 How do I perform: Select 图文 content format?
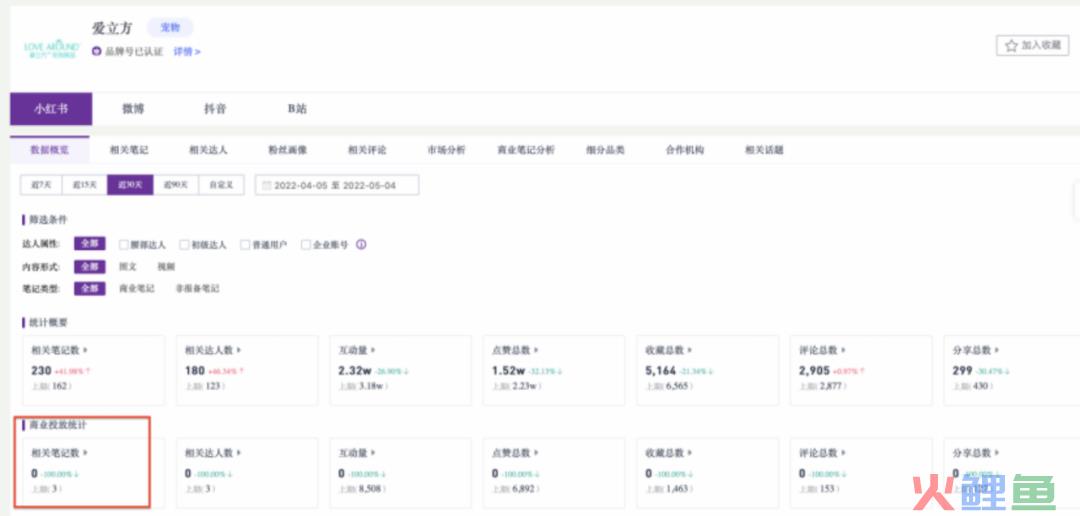pos(127,267)
